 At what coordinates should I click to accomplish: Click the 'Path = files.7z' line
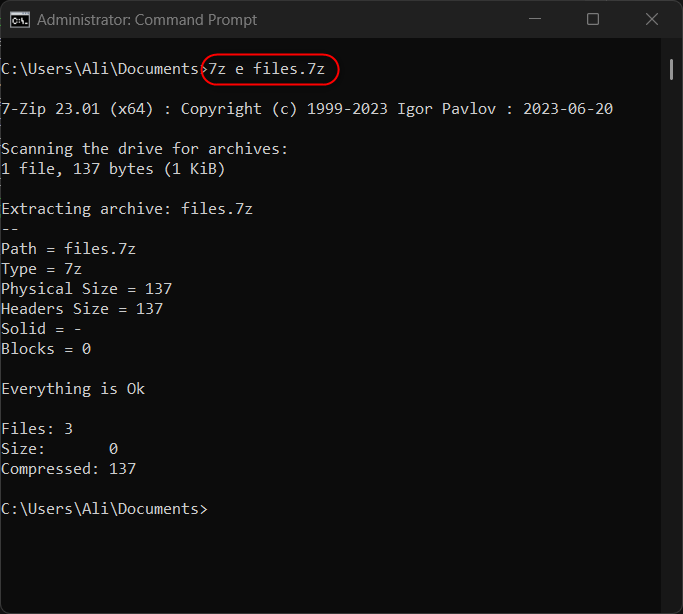tap(68, 249)
